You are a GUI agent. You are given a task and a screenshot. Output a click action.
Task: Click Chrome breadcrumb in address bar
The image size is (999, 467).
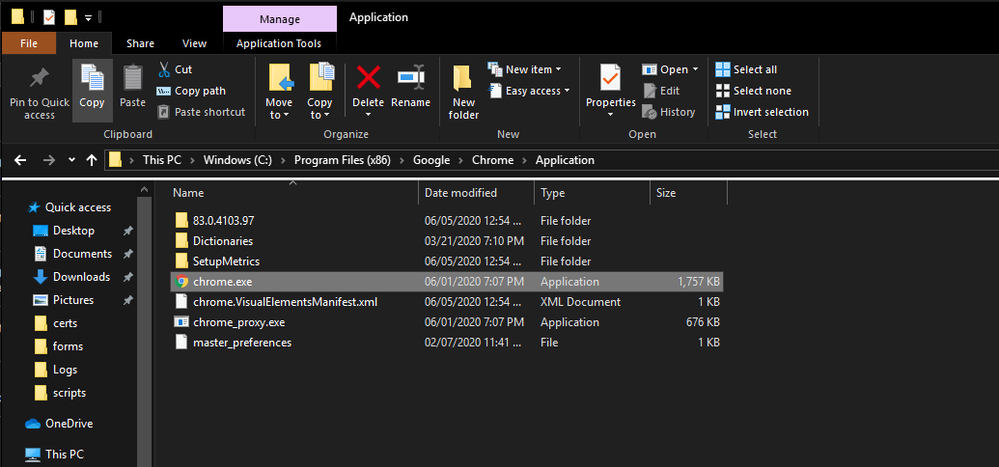pos(492,160)
